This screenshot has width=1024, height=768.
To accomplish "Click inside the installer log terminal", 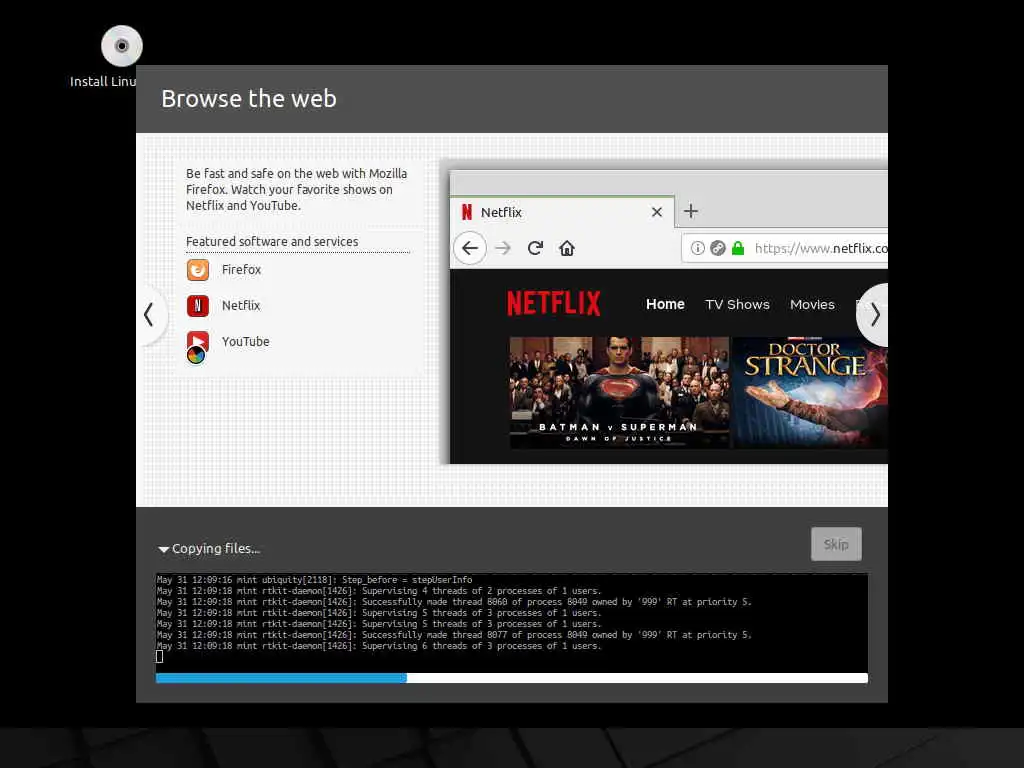I will pos(512,622).
